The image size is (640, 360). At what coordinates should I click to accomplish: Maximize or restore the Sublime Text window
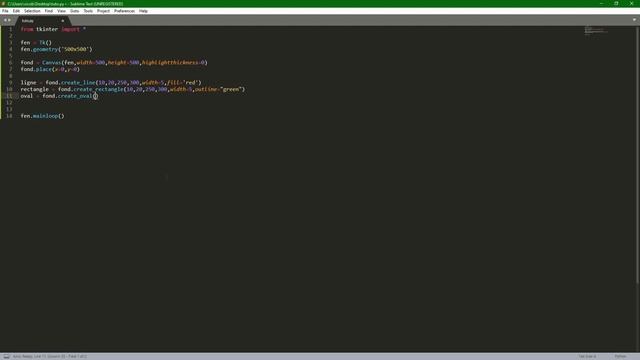pos(616,3)
